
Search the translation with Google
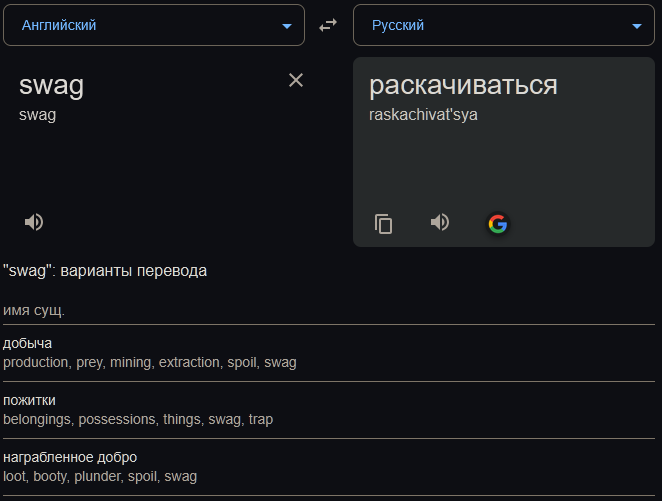click(x=497, y=224)
